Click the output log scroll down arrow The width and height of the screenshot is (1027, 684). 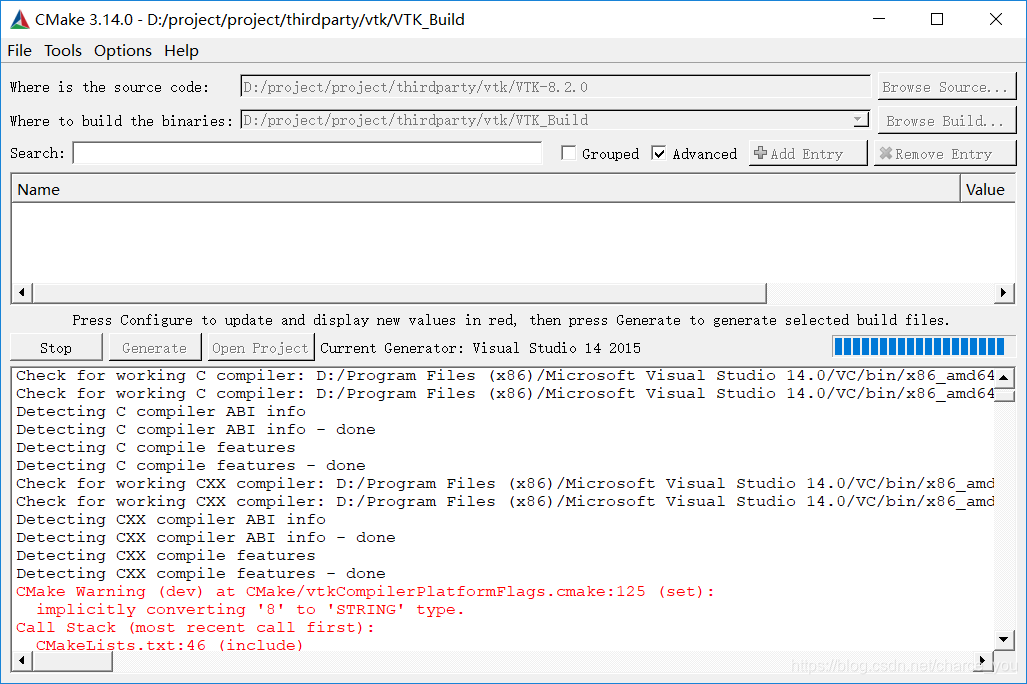(x=1004, y=639)
